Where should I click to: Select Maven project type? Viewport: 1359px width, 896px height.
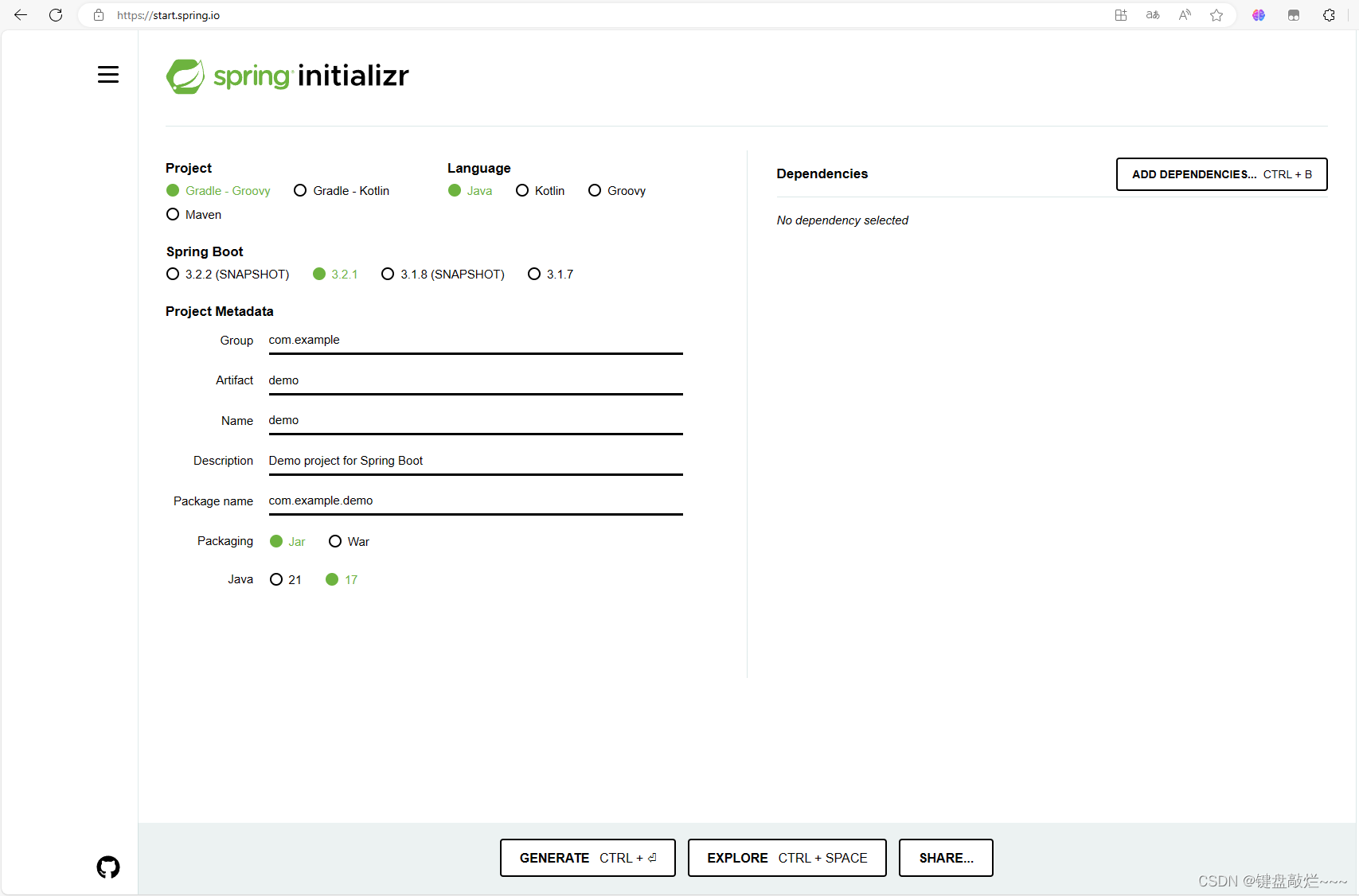(x=193, y=215)
